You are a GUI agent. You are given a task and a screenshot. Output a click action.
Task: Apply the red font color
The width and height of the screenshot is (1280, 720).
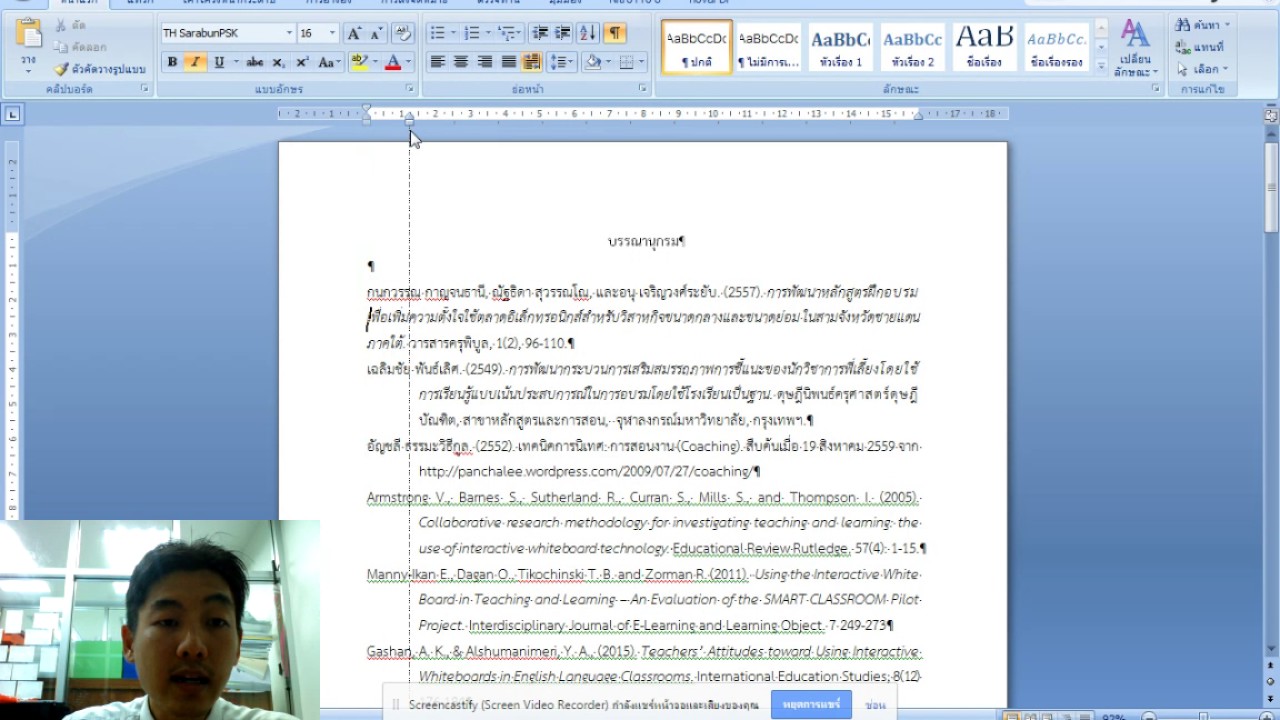tap(393, 62)
